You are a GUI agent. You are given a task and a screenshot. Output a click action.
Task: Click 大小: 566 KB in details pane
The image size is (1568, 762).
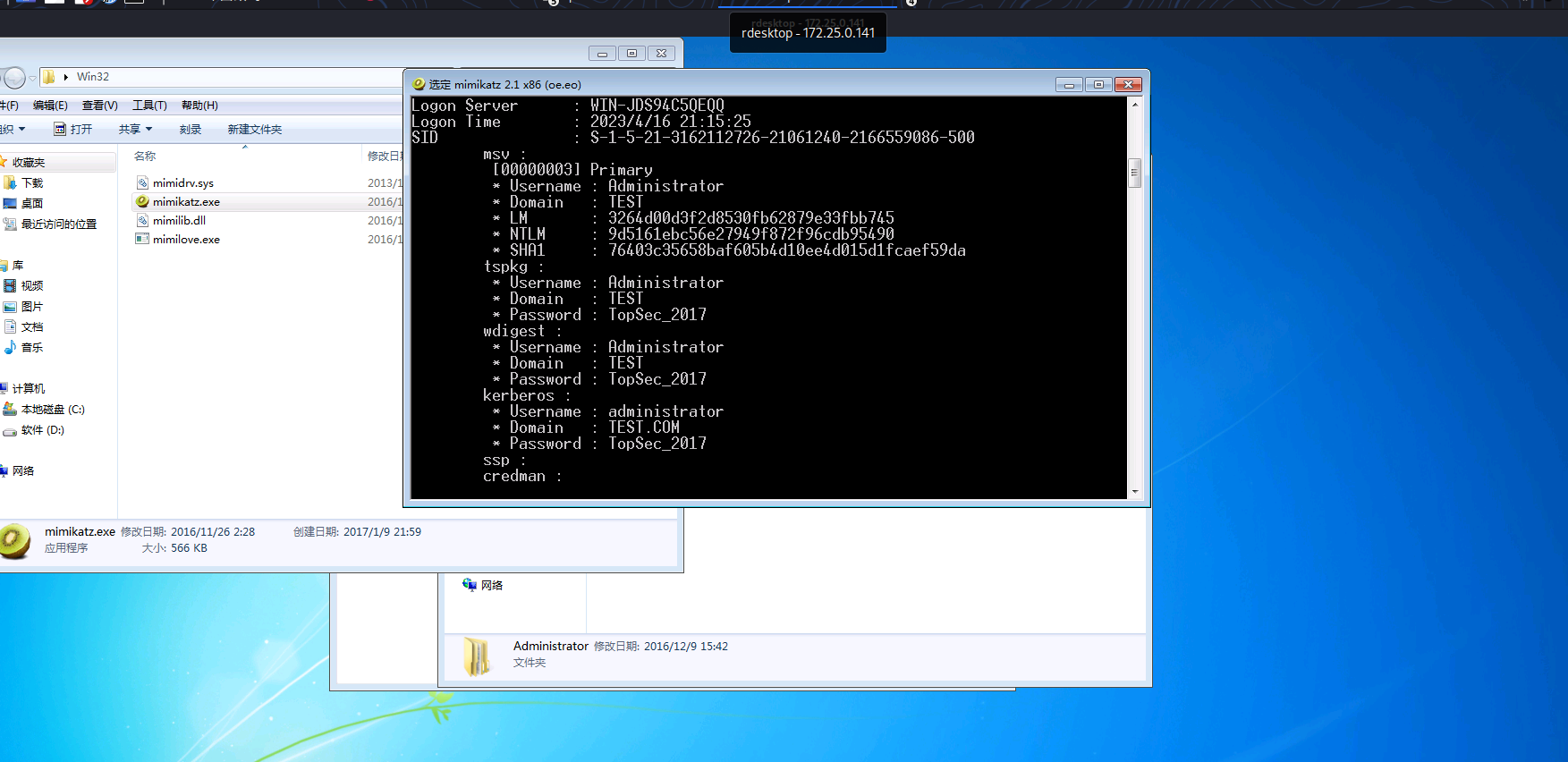pyautogui.click(x=174, y=547)
